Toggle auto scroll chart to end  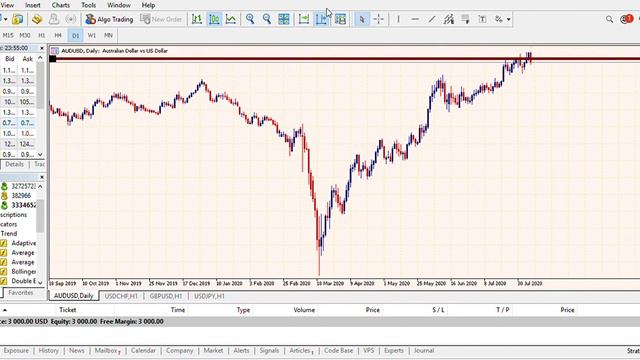pos(304,19)
